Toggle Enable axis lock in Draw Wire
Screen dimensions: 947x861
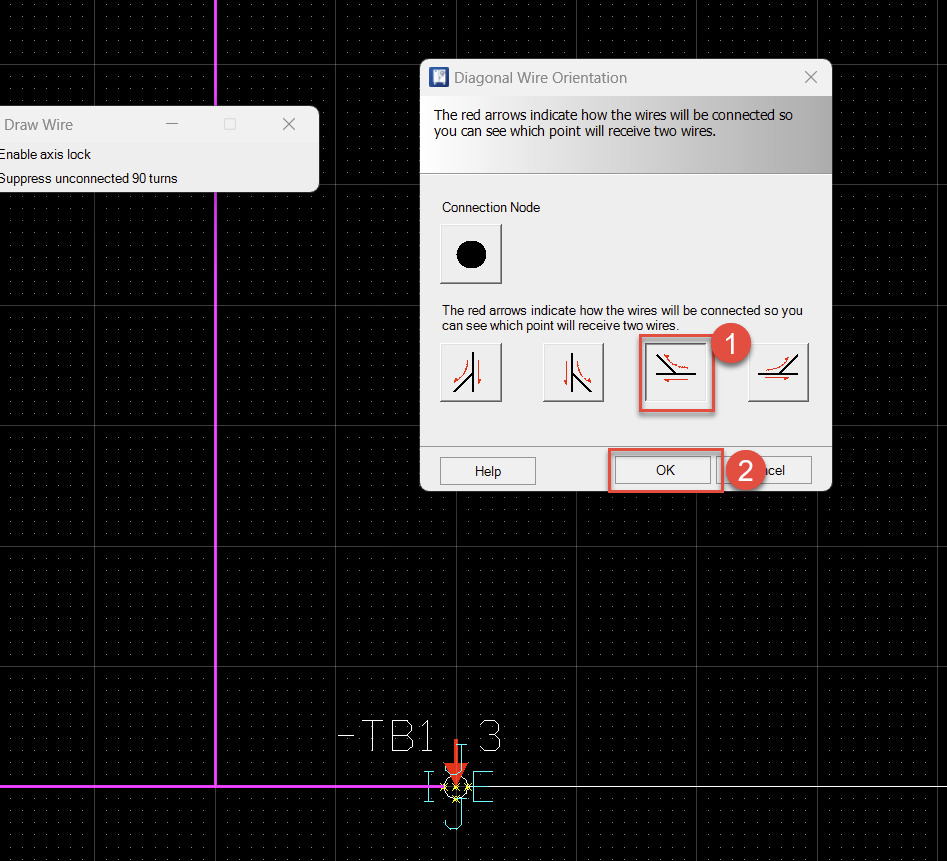pos(45,155)
